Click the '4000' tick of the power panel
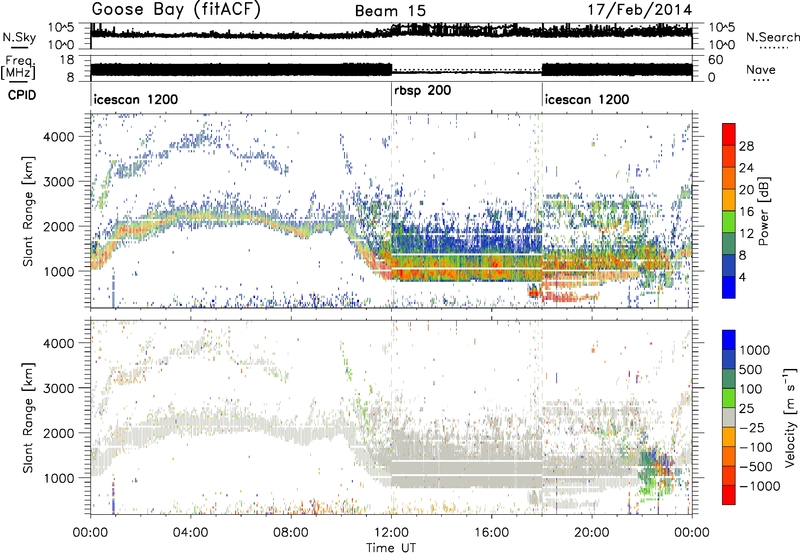Screen dimensions: 800x554 (x=58, y=137)
